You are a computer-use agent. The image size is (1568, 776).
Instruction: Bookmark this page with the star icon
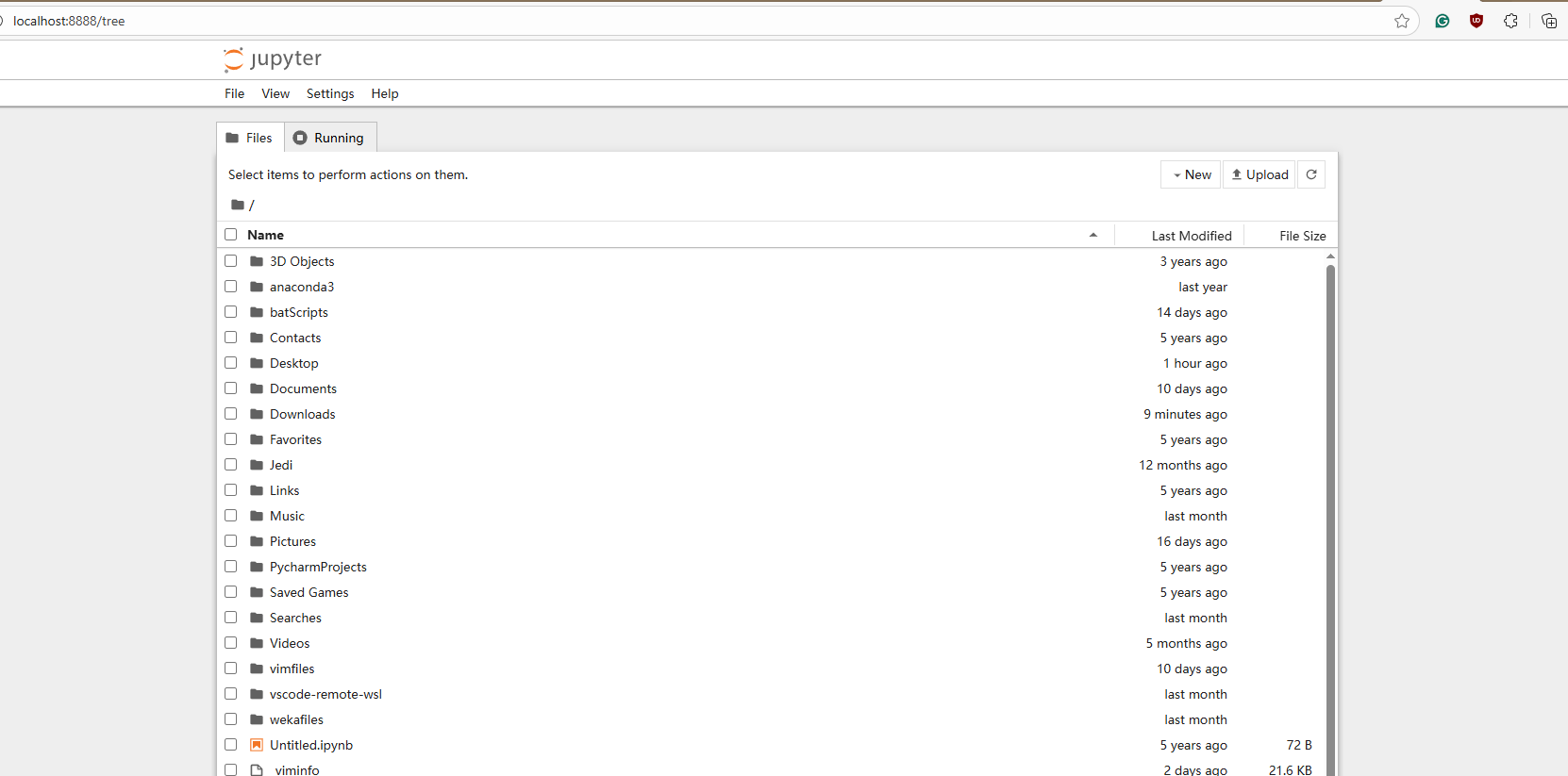tap(1402, 21)
